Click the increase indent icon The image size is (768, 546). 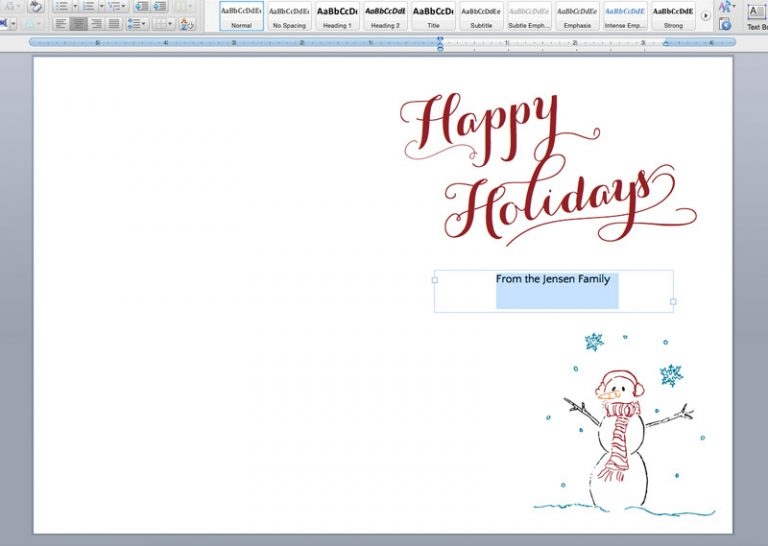159,6
